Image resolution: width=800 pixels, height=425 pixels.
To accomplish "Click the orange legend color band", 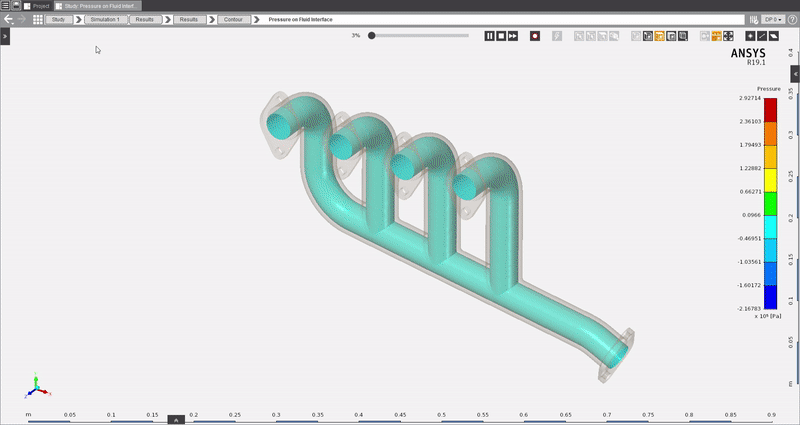I will pos(770,133).
